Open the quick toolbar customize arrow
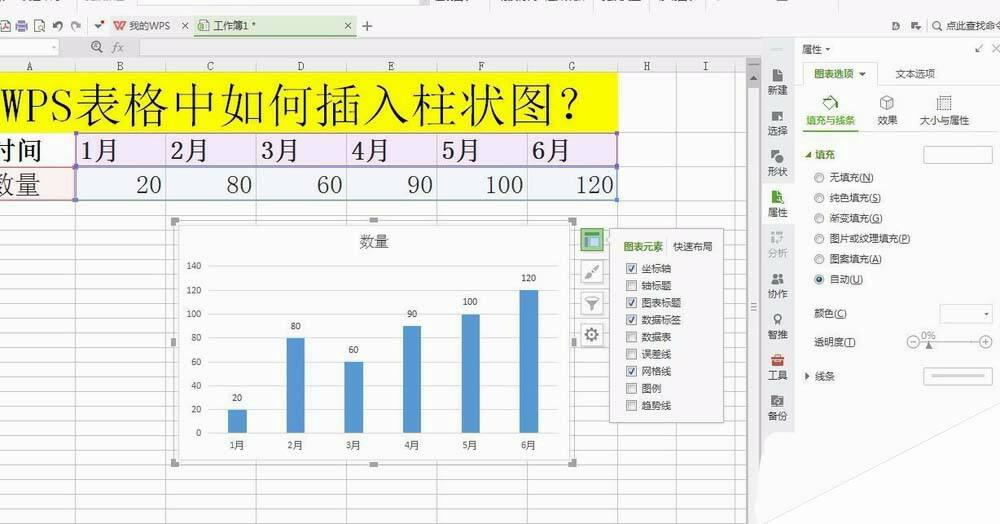The width and height of the screenshot is (1000, 524). pos(98,26)
